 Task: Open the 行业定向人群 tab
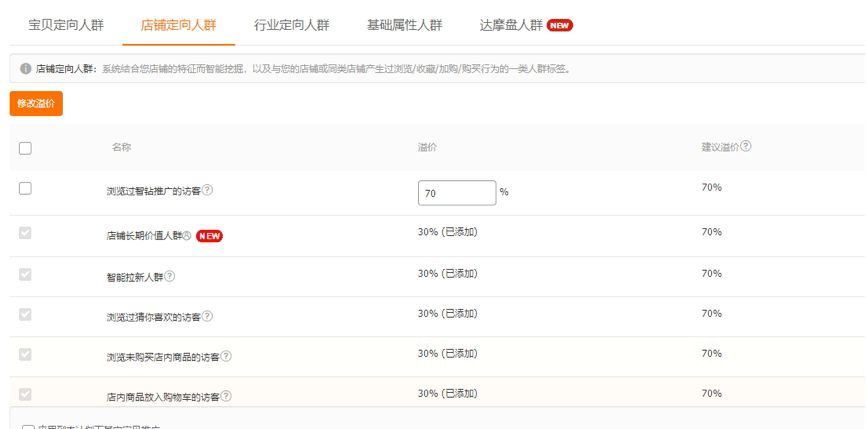click(x=292, y=24)
